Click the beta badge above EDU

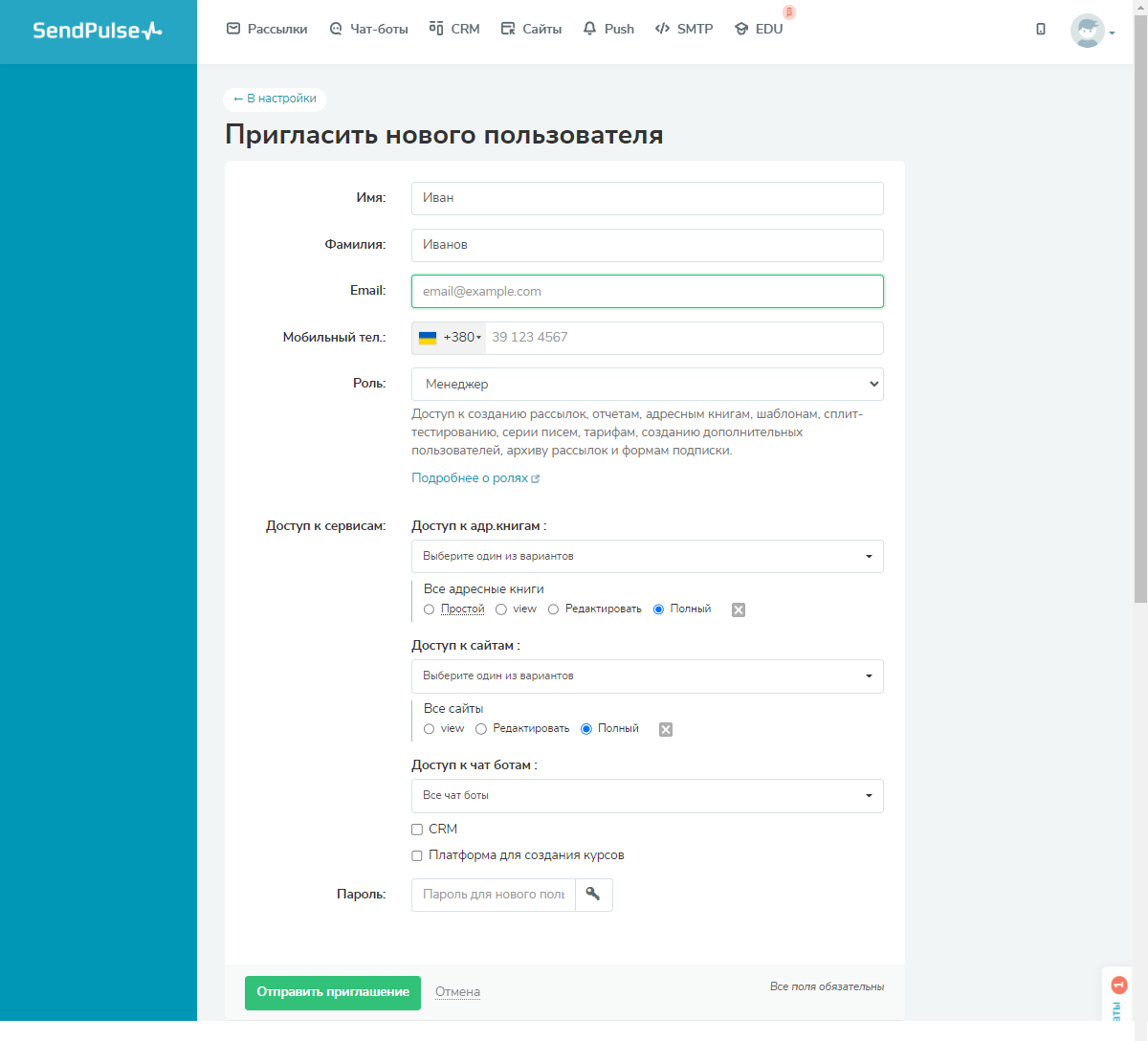[789, 12]
